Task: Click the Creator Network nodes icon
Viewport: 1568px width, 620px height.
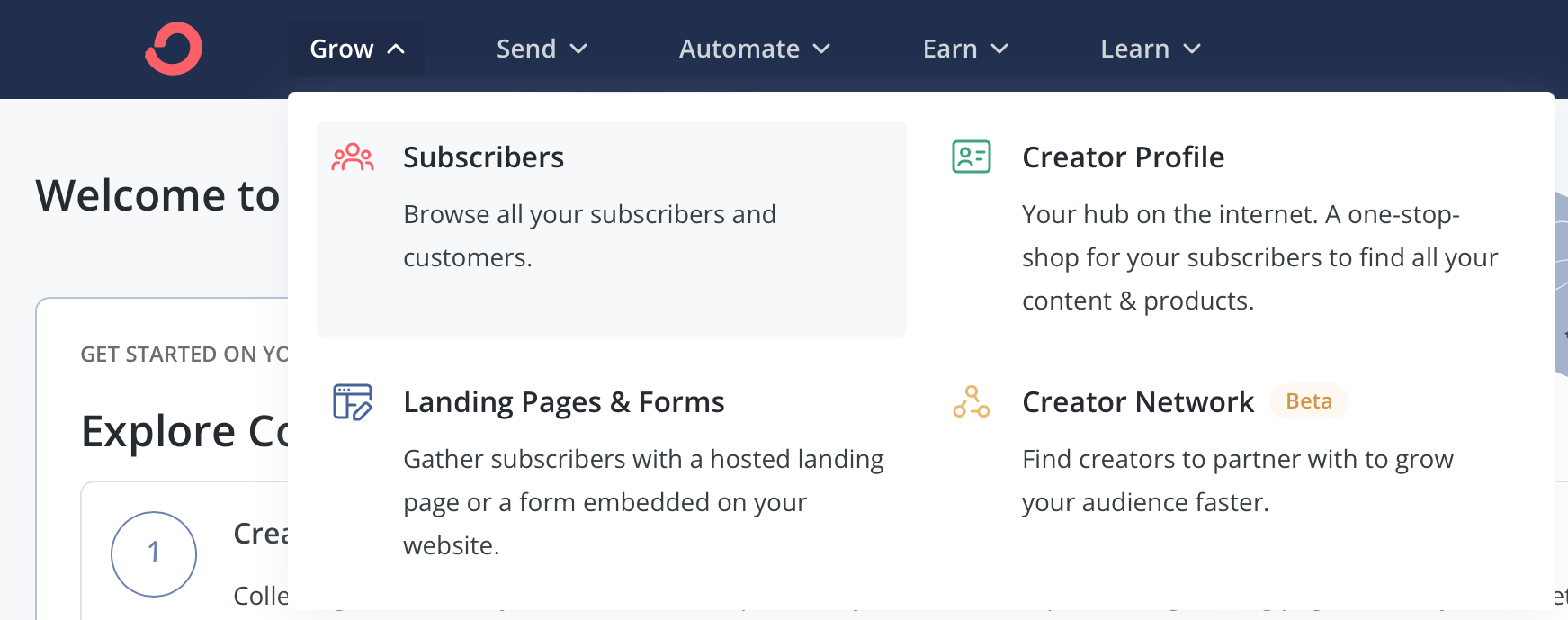Action: pos(972,401)
